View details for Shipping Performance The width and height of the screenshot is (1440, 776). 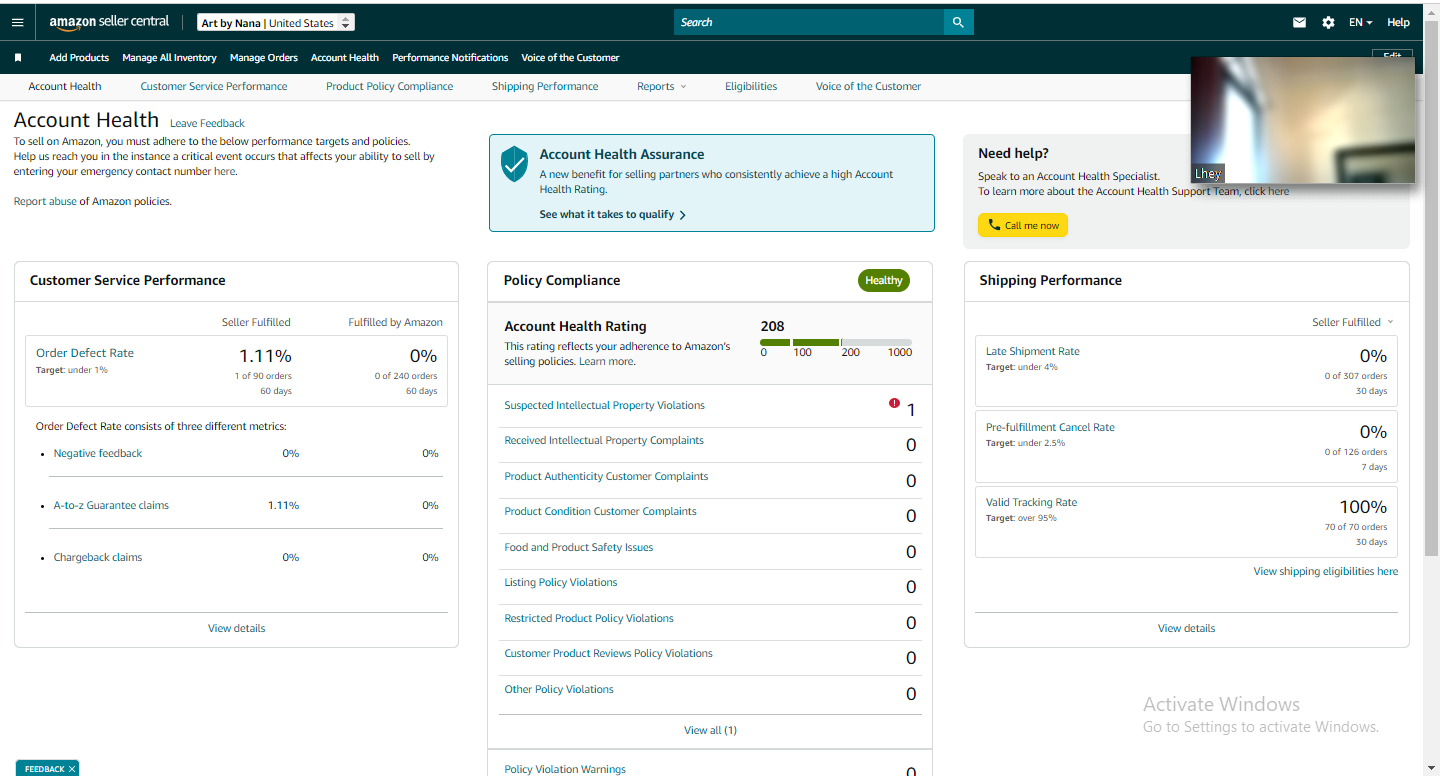1187,628
